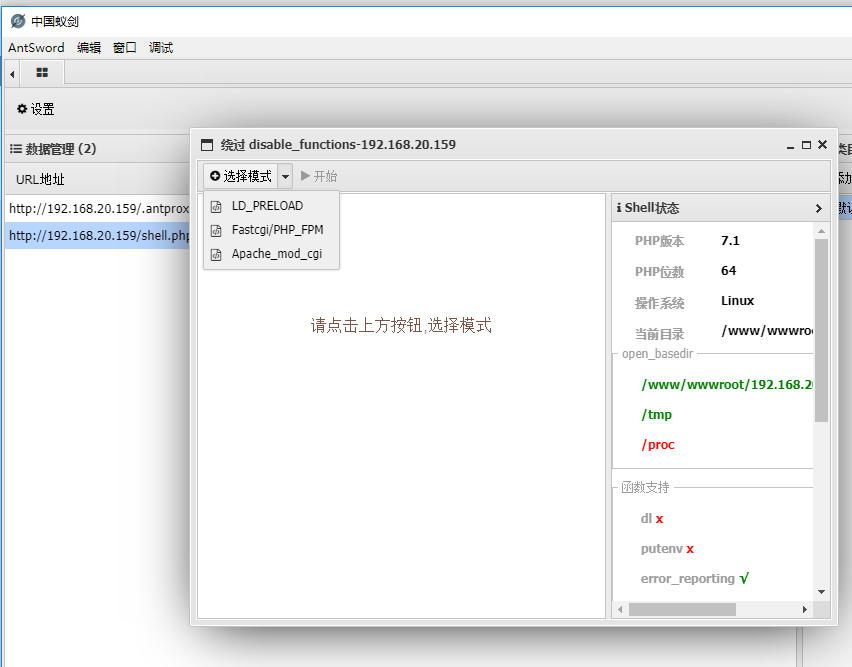This screenshot has height=667, width=852.
Task: Click the Shell状态 info icon
Action: (619, 208)
